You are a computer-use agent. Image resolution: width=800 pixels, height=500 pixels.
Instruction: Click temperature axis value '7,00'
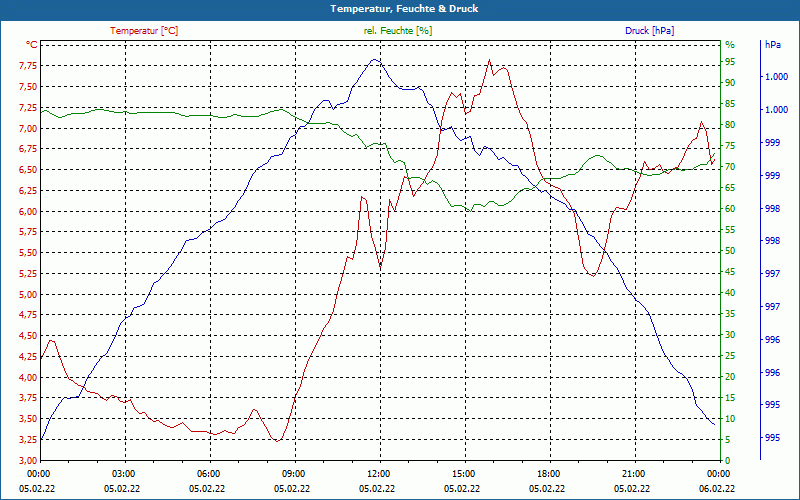coord(28,128)
